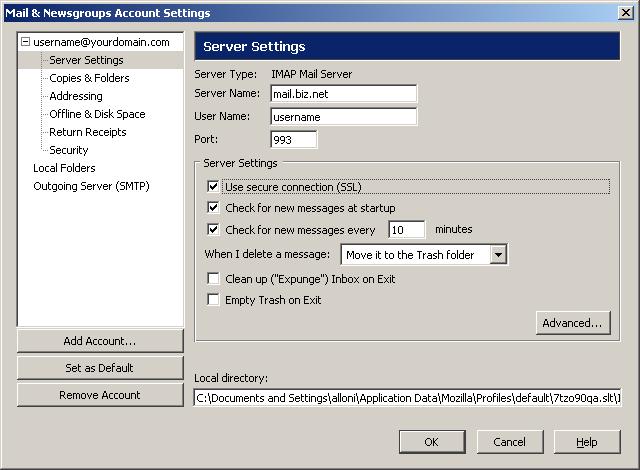Open the Addressing settings page
Viewport: 640px width, 470px height.
[76, 96]
